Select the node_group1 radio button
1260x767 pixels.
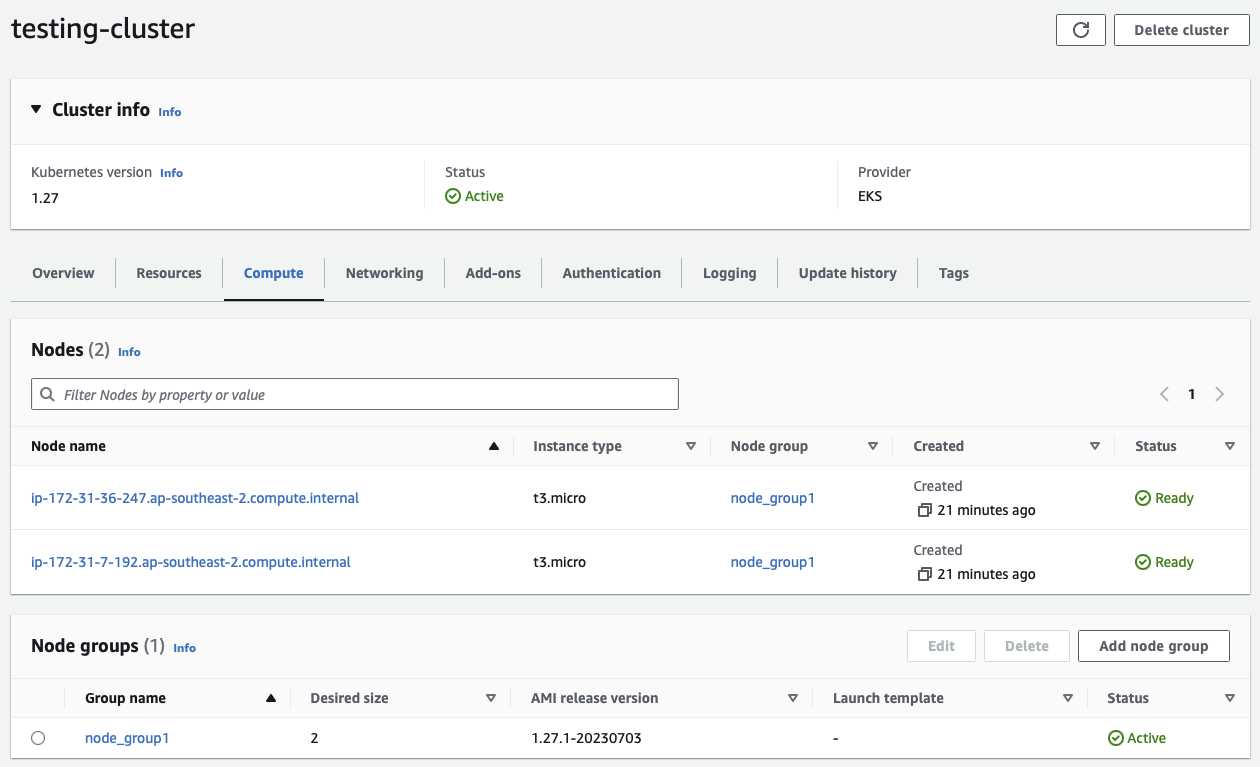coord(38,738)
